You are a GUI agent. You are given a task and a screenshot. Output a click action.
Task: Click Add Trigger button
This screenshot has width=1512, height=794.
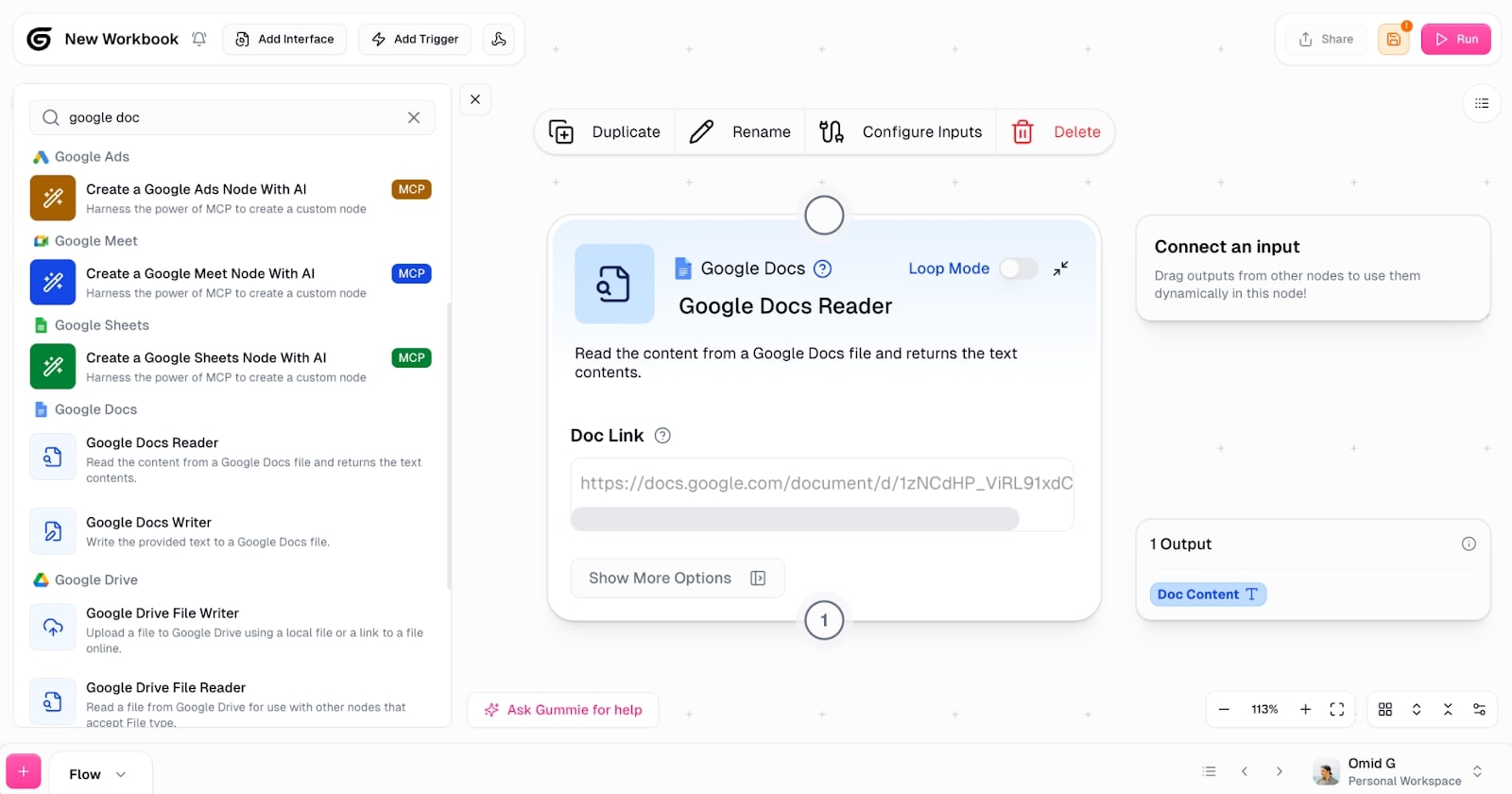pyautogui.click(x=415, y=39)
